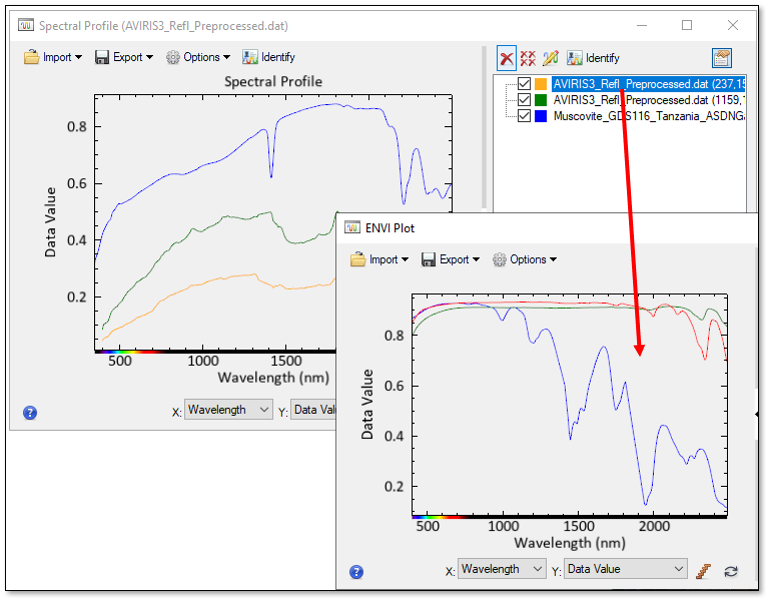Open Options in the ENVI Plot toolbar
The width and height of the screenshot is (766, 598).
click(524, 259)
